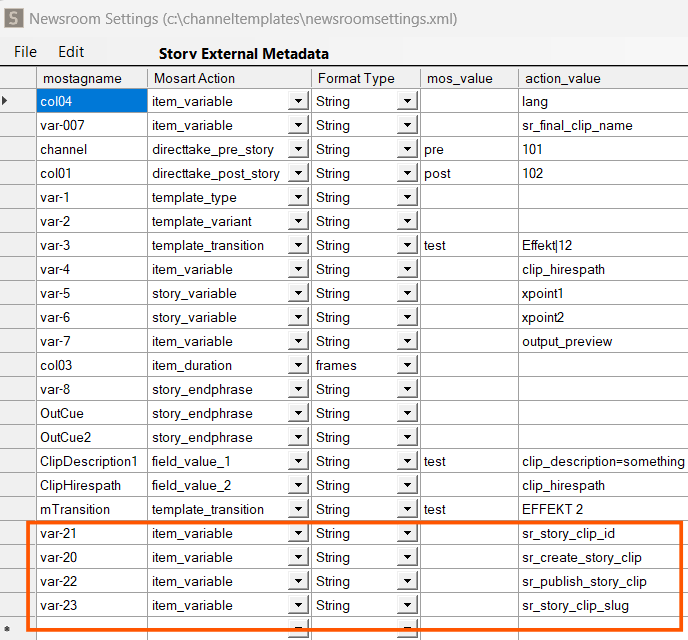Screen dimensions: 688x640
Task: Click the new row asterisk selector
Action: 7,630
